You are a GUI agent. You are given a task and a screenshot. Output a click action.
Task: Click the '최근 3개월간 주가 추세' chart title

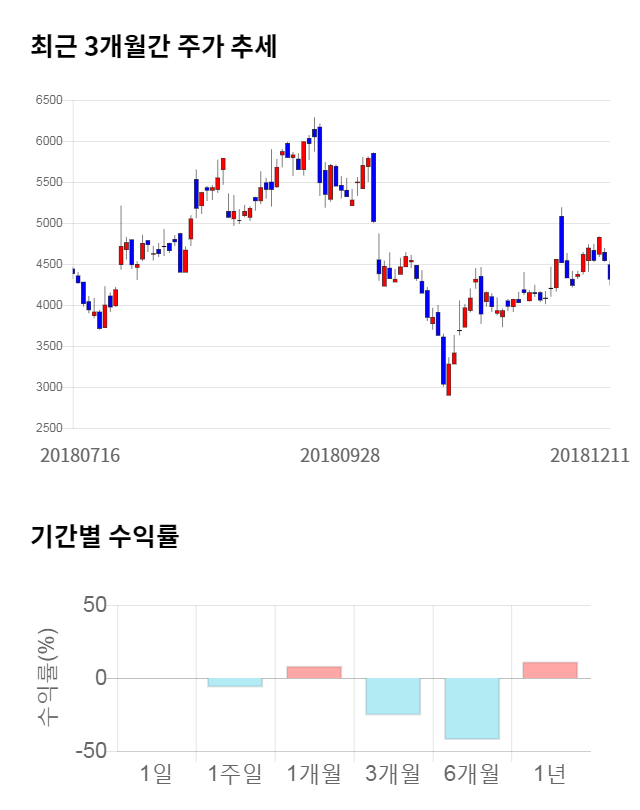point(153,47)
